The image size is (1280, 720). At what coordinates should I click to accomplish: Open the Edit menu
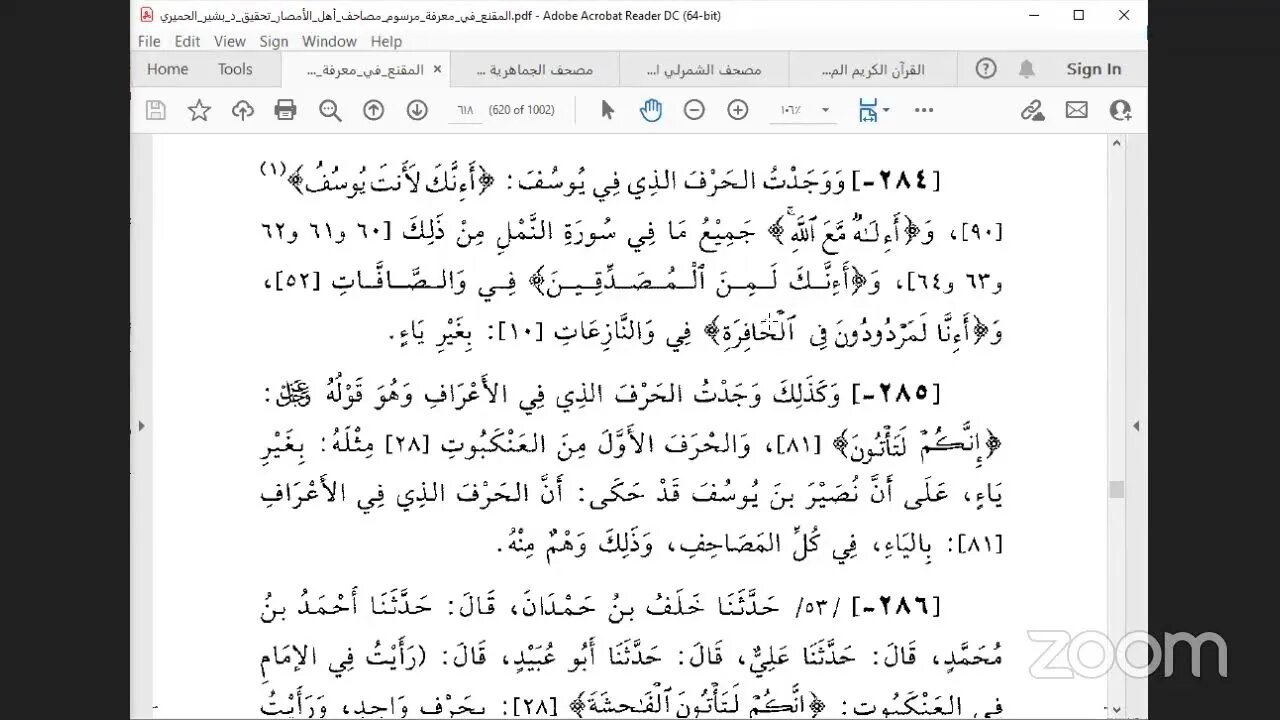(187, 41)
